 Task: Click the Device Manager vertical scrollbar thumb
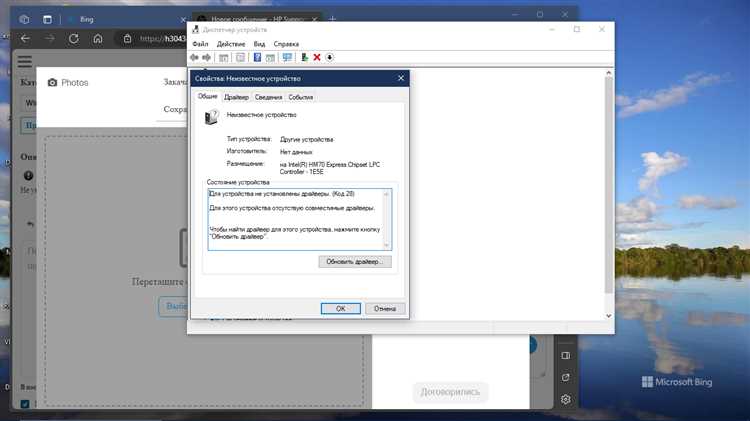(608, 185)
